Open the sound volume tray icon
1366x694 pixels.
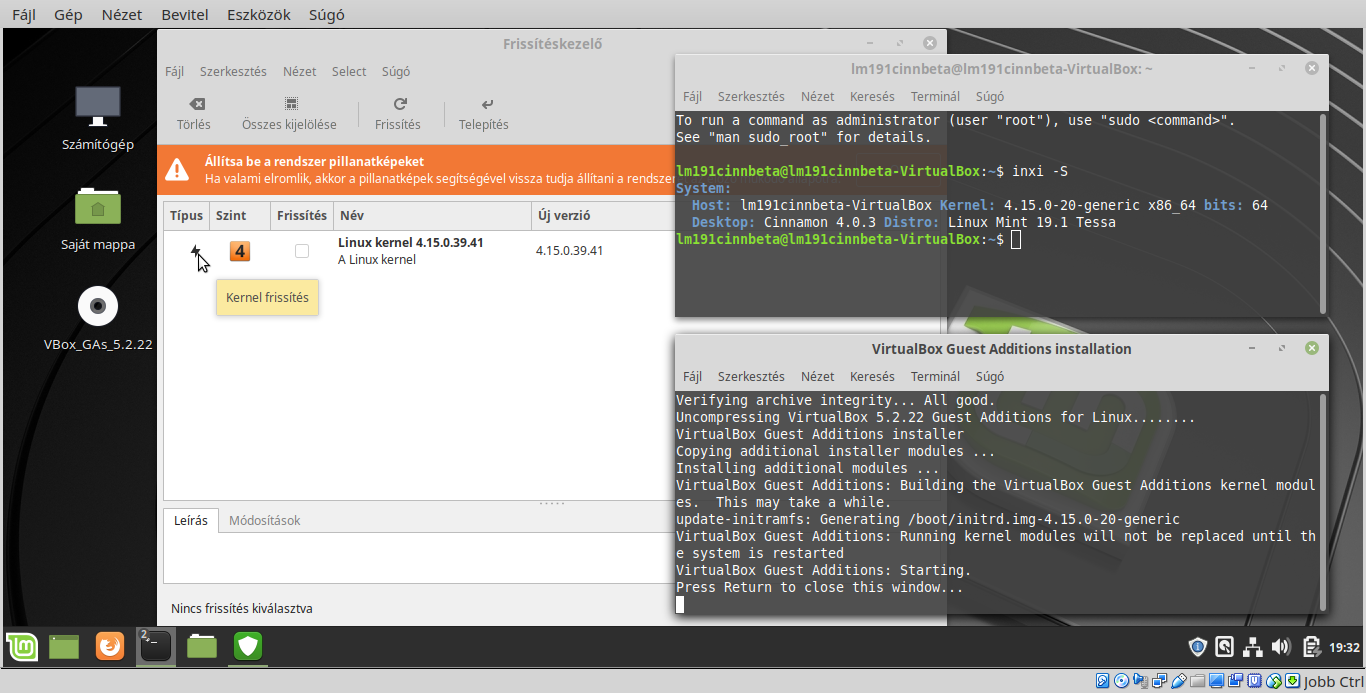click(x=1281, y=648)
